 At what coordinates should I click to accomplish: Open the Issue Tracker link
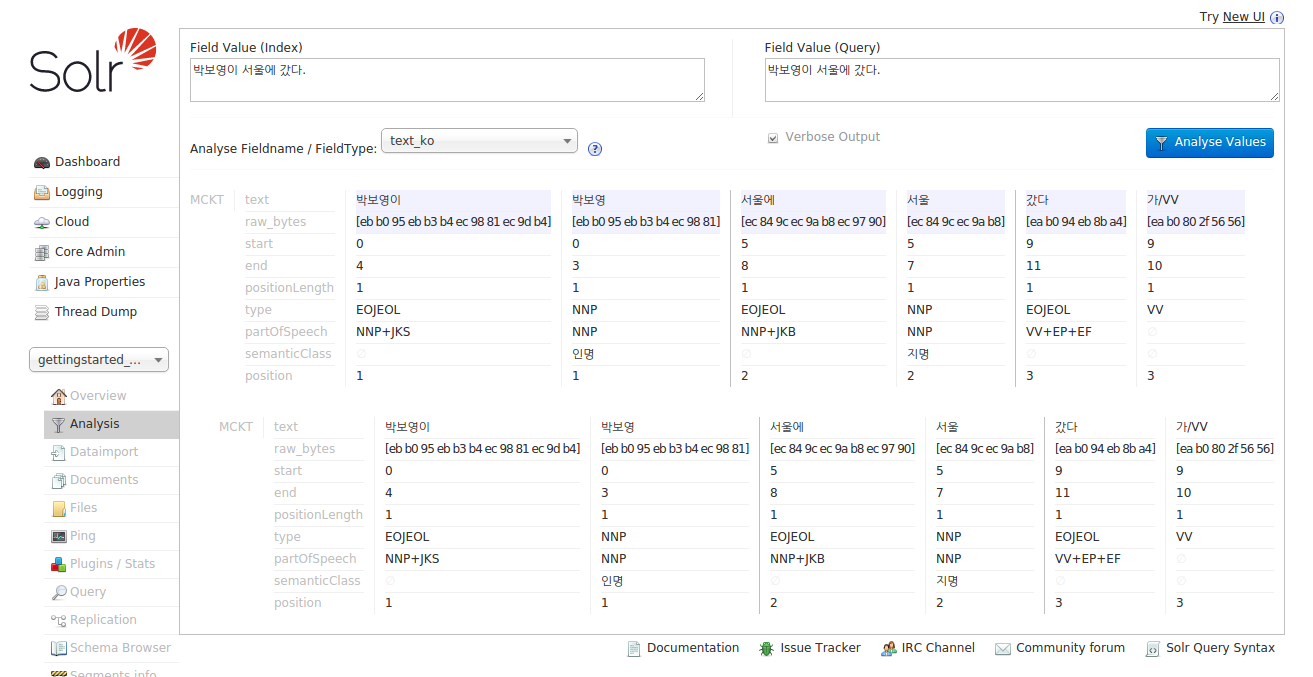[820, 648]
